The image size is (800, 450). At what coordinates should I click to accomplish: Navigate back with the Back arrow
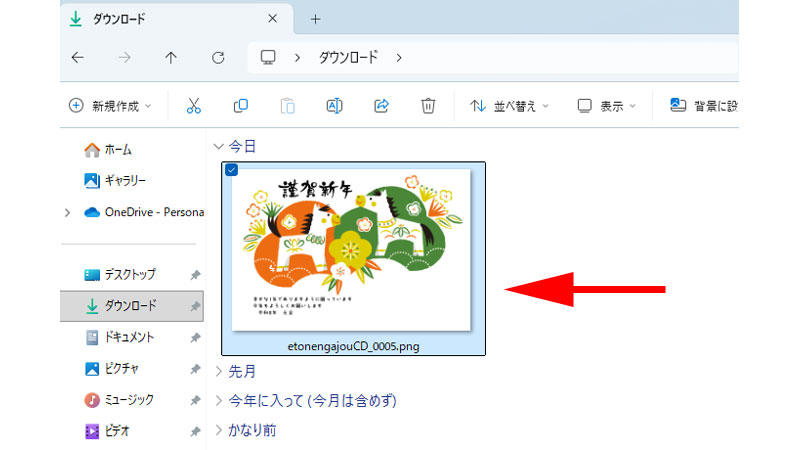point(78,57)
